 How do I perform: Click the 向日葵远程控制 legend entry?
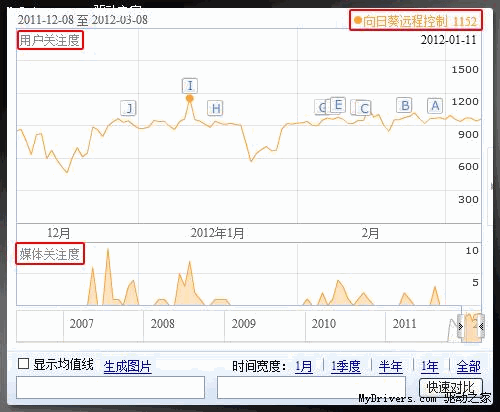416,21
